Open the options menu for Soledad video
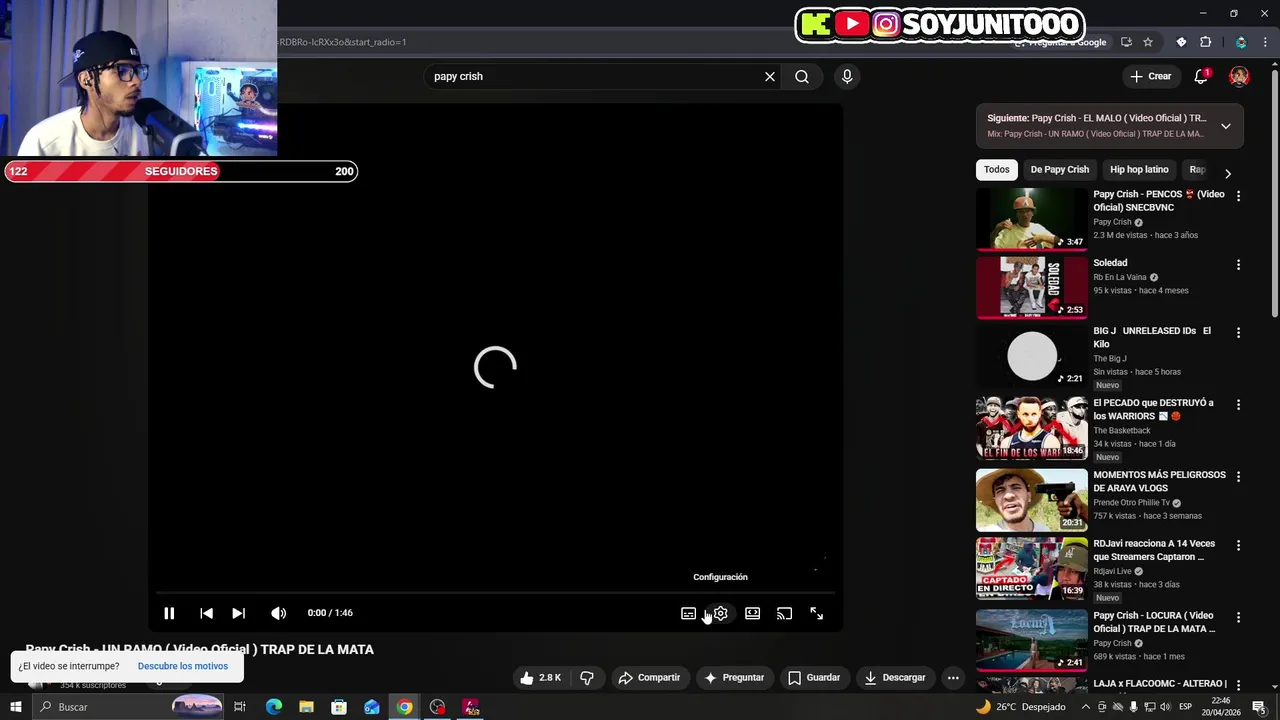Screen dimensions: 1280x720 point(1238,265)
